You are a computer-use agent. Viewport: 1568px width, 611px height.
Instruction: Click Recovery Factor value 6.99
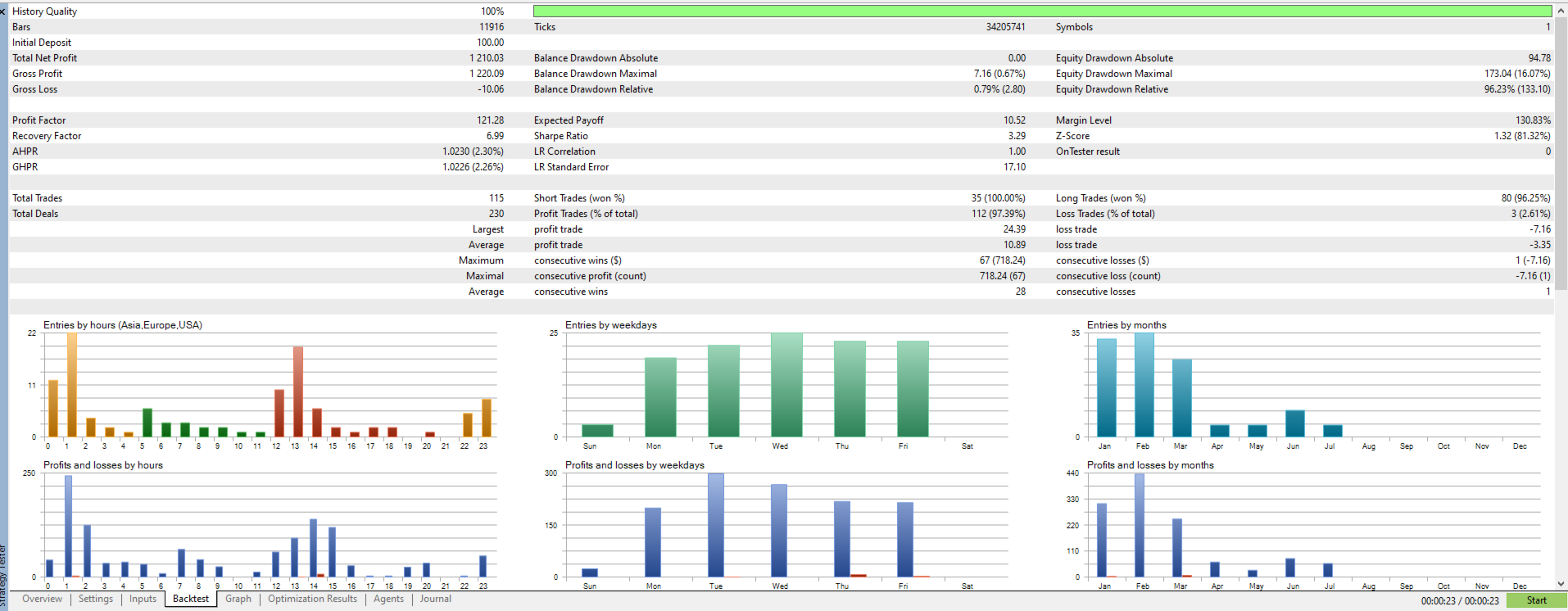[x=495, y=136]
